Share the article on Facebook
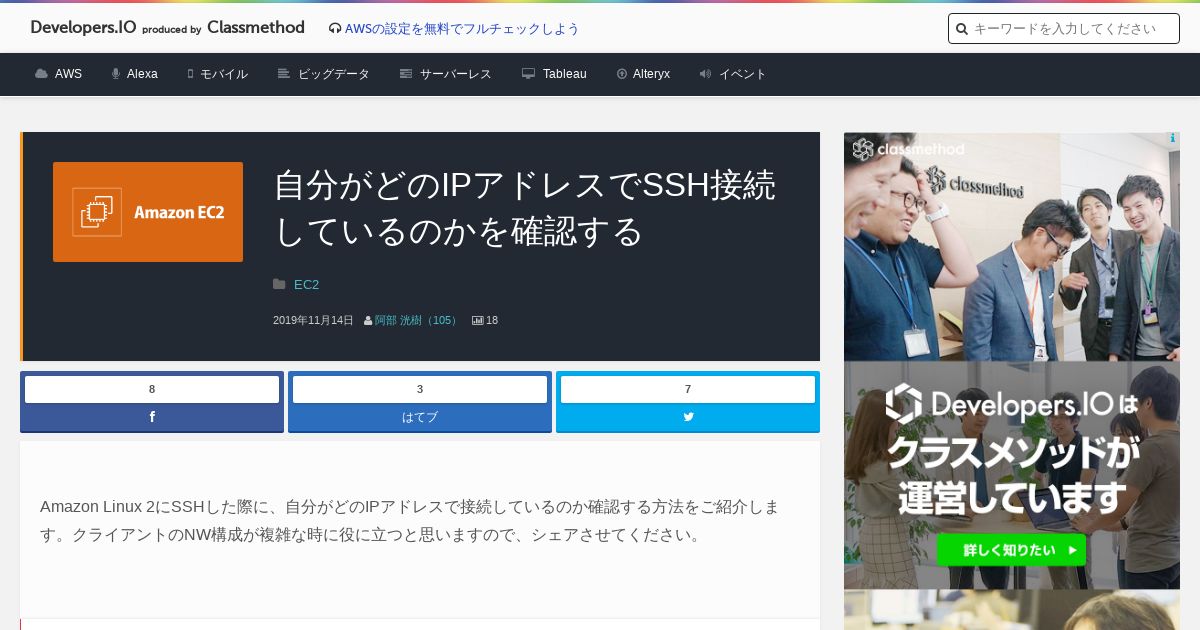This screenshot has width=1200, height=630. (152, 417)
